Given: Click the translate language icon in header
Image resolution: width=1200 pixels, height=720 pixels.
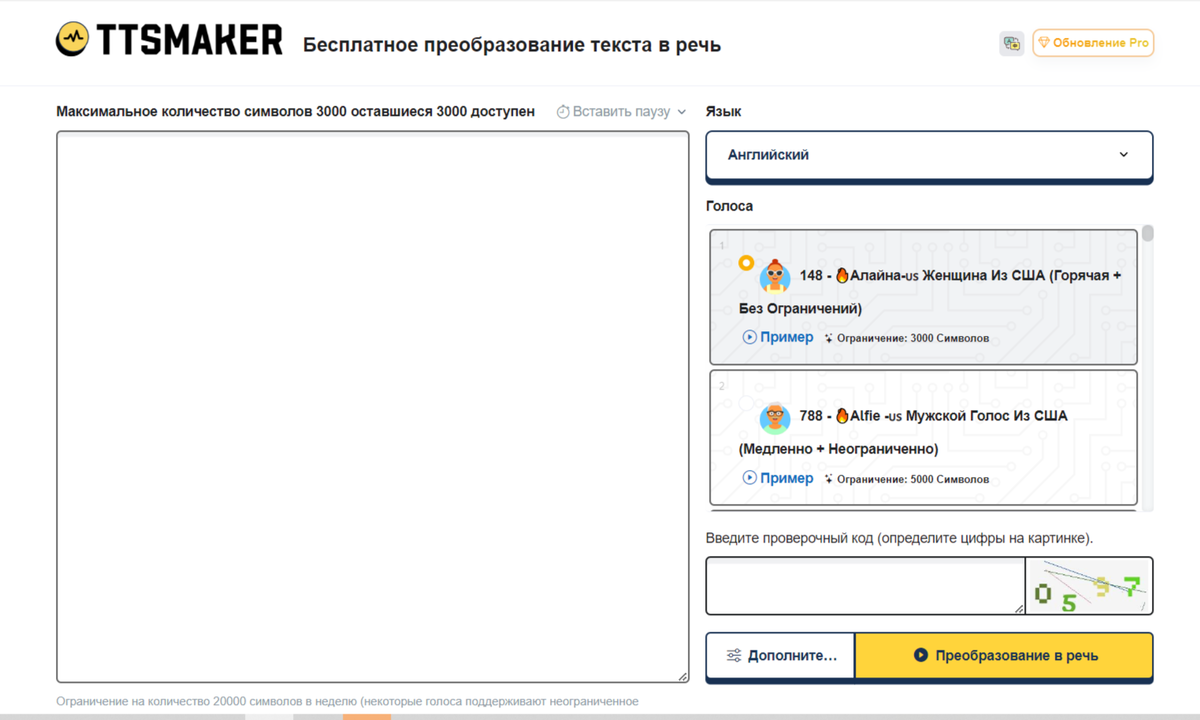Looking at the screenshot, I should pos(1011,43).
